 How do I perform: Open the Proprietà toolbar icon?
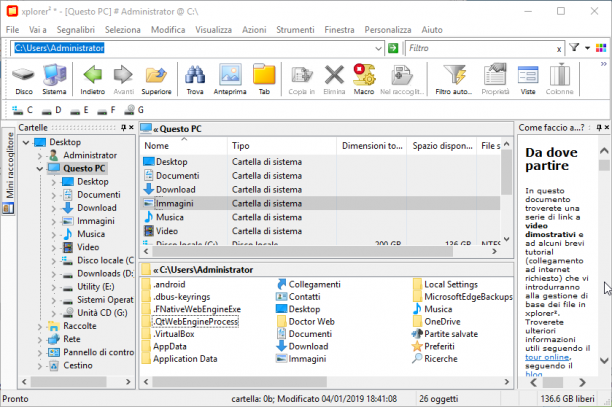coord(495,80)
